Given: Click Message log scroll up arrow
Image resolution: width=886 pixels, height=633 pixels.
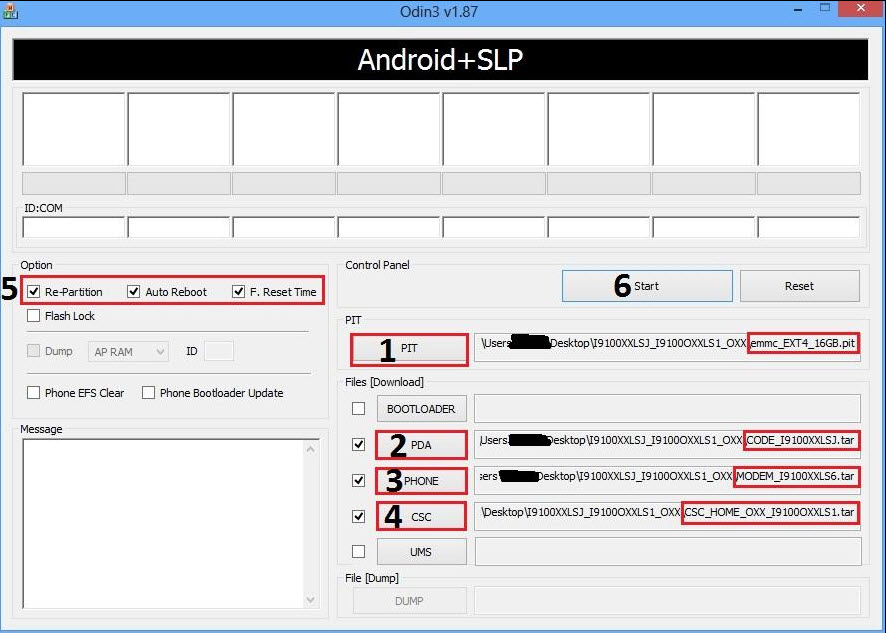Looking at the screenshot, I should pyautogui.click(x=310, y=449).
